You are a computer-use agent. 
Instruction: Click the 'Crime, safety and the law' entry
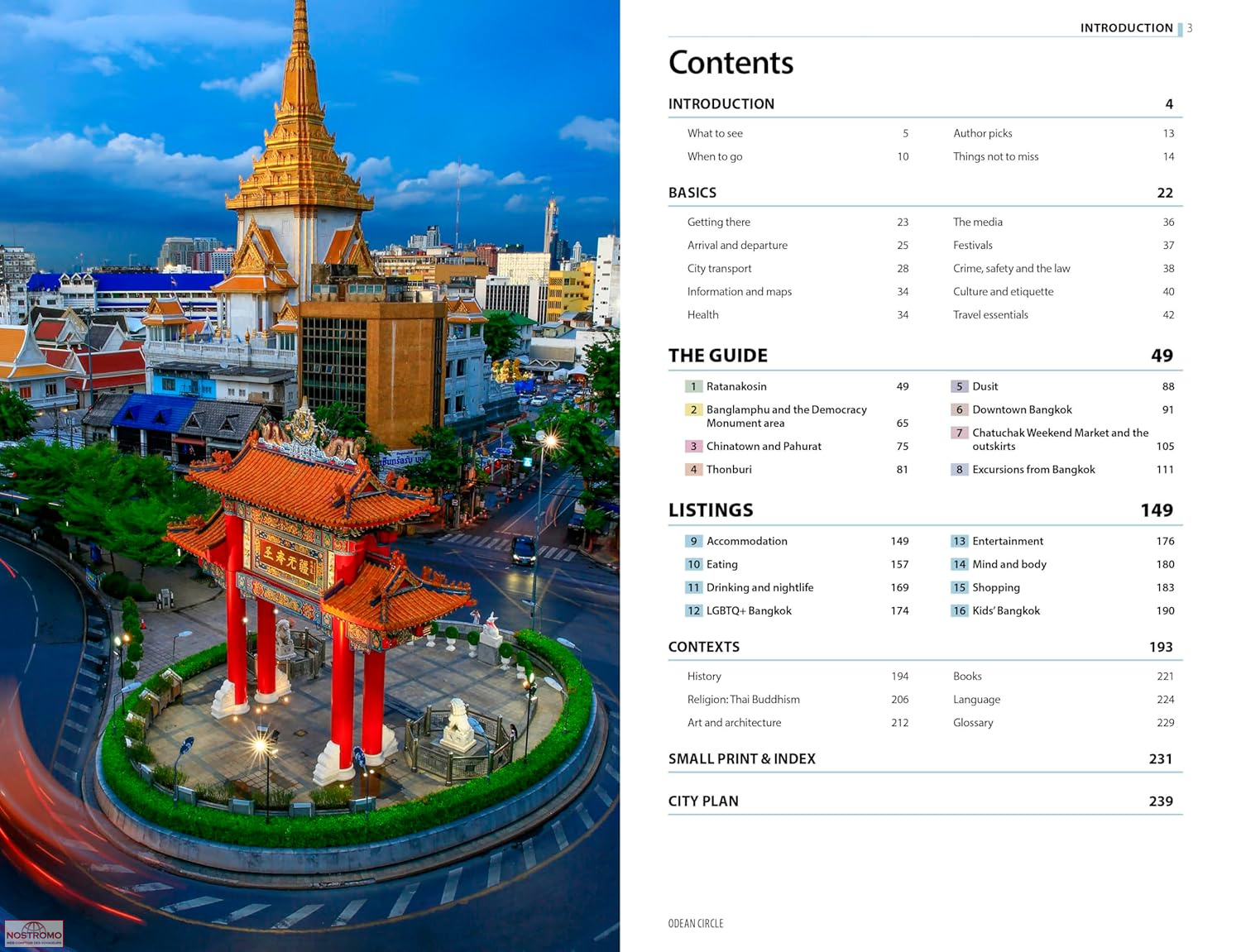[x=1012, y=268]
